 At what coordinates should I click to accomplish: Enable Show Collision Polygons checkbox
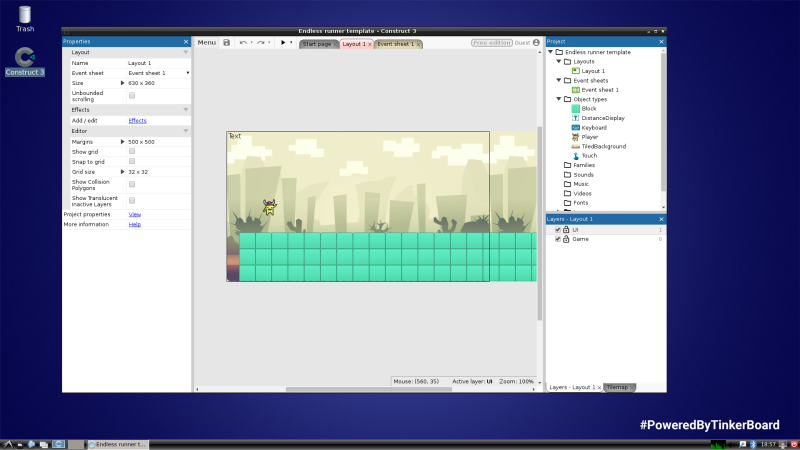132,184
